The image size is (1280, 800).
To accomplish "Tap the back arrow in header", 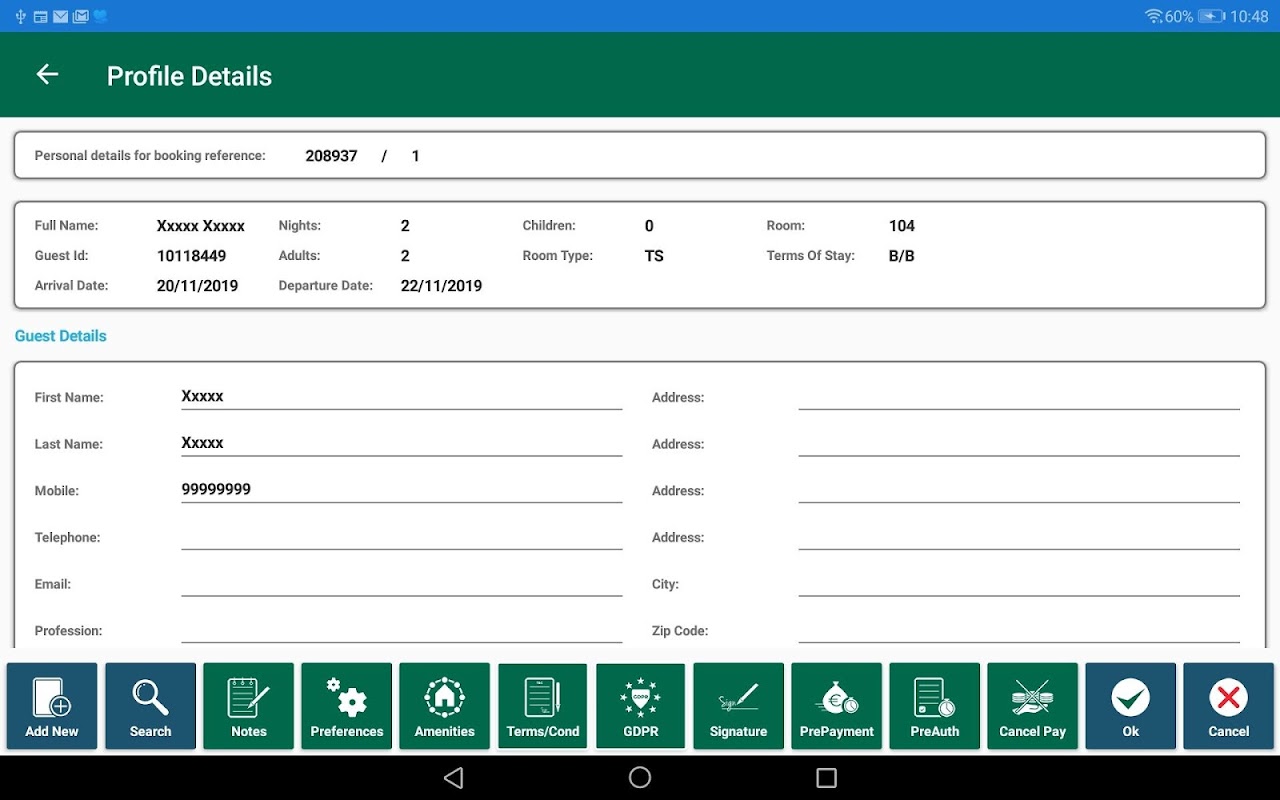I will point(47,75).
